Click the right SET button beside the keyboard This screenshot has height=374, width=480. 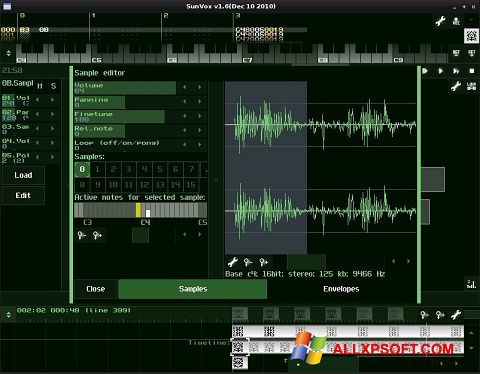[x=471, y=53]
